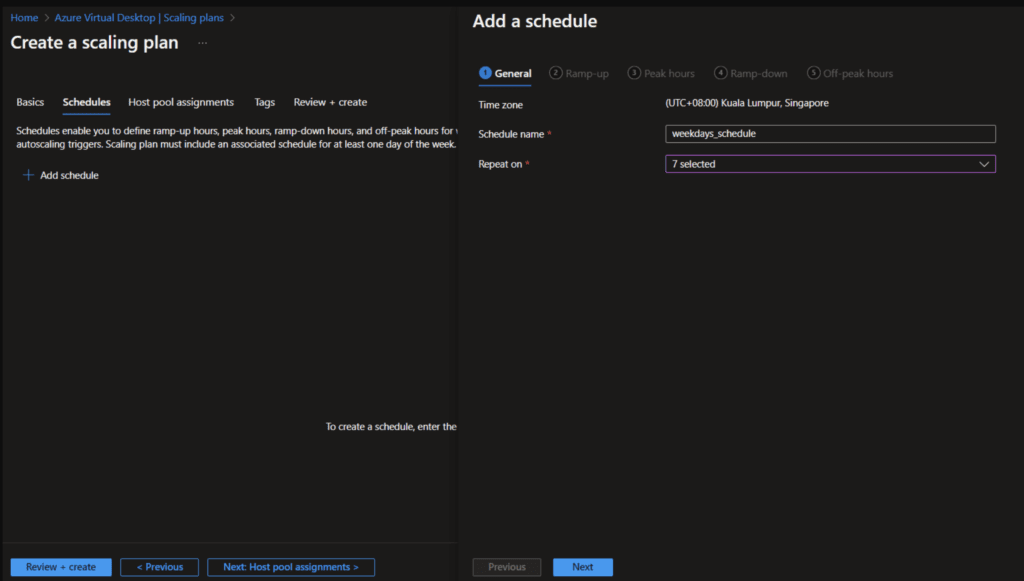Click the time zone value Kuala Lumpur, Singapore
The image size is (1024, 581).
click(x=747, y=103)
